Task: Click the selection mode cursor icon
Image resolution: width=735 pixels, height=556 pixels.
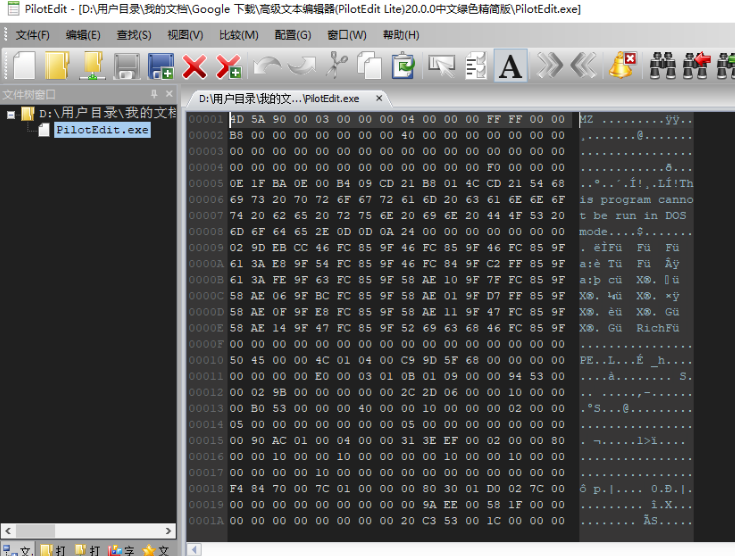Action: point(442,65)
